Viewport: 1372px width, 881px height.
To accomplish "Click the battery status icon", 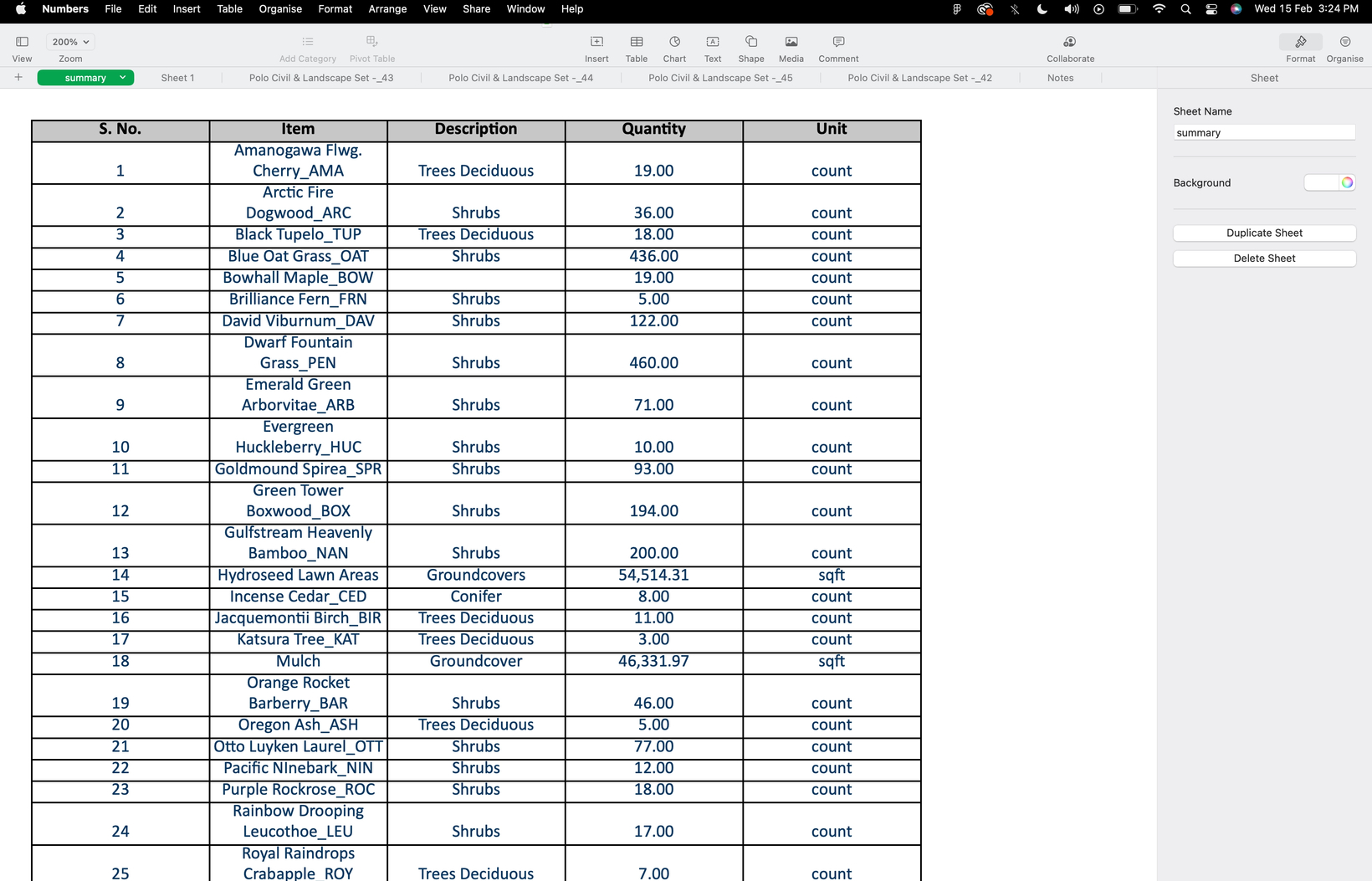I will [x=1128, y=9].
